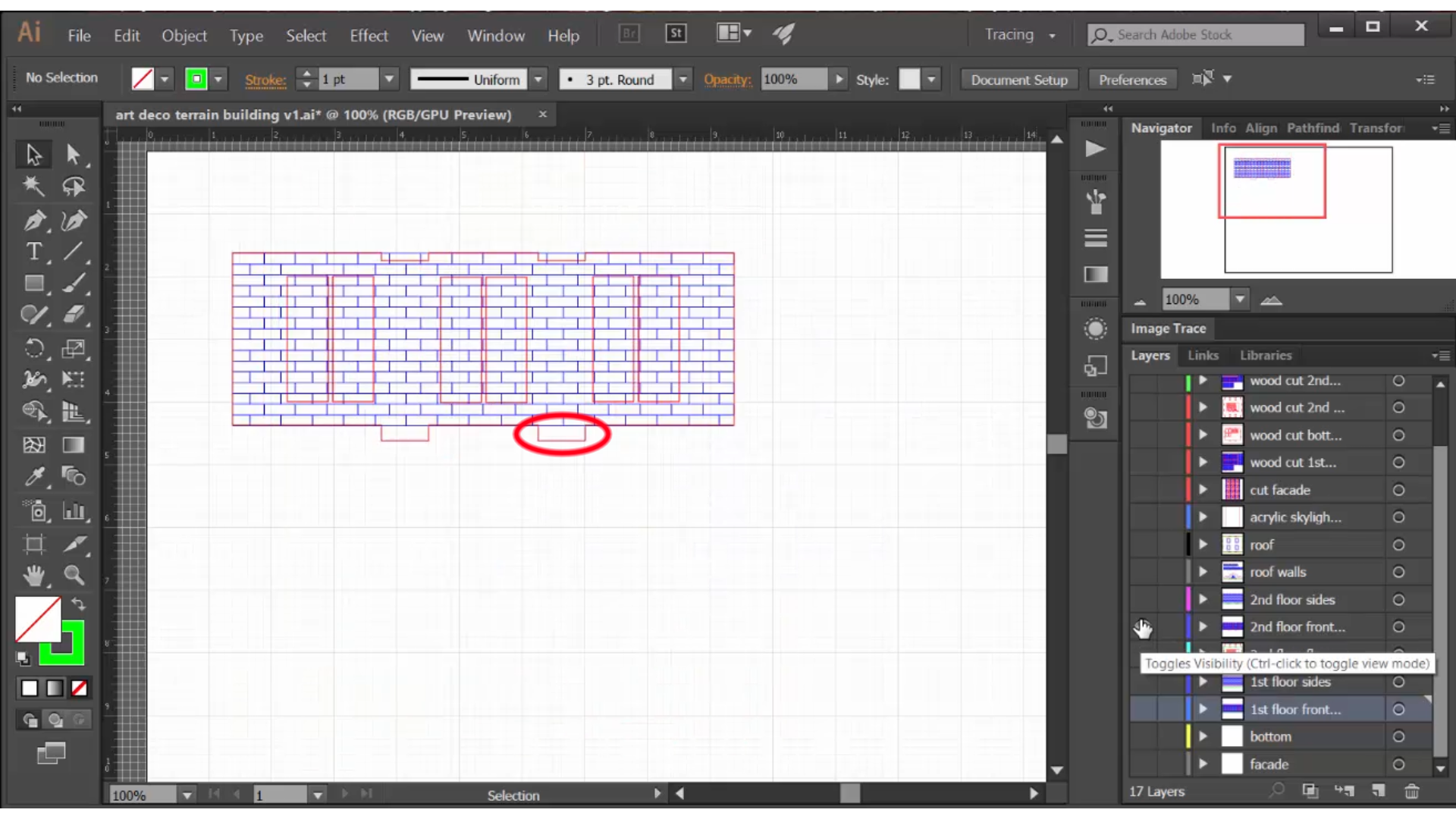This screenshot has height=819, width=1456.
Task: Open the Image Trace panel tab
Action: click(x=1168, y=328)
